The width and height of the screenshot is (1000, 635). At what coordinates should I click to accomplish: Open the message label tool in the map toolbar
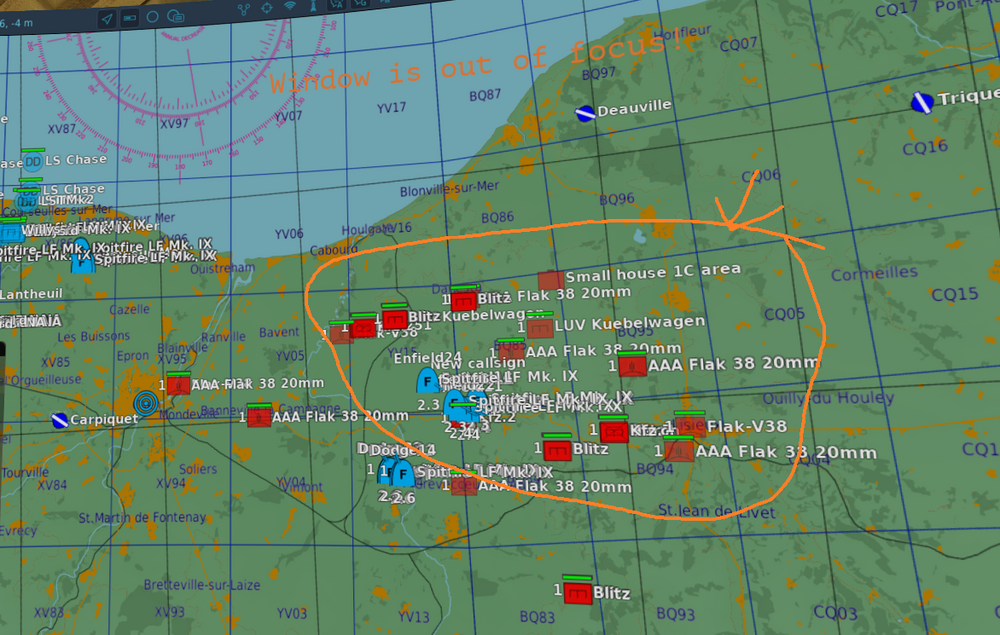pos(175,16)
